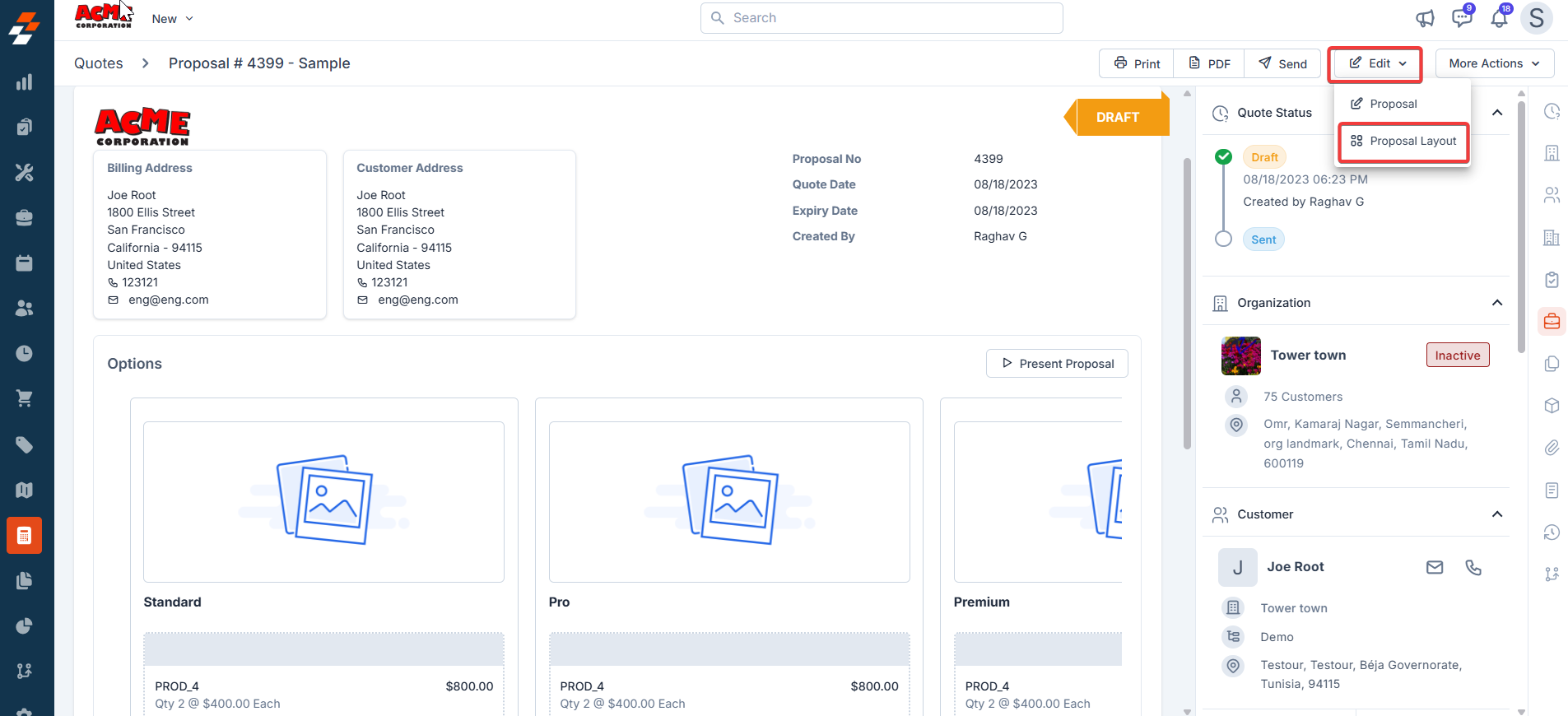Collapse the Quote Status section
Image resolution: width=1568 pixels, height=716 pixels.
[1497, 113]
